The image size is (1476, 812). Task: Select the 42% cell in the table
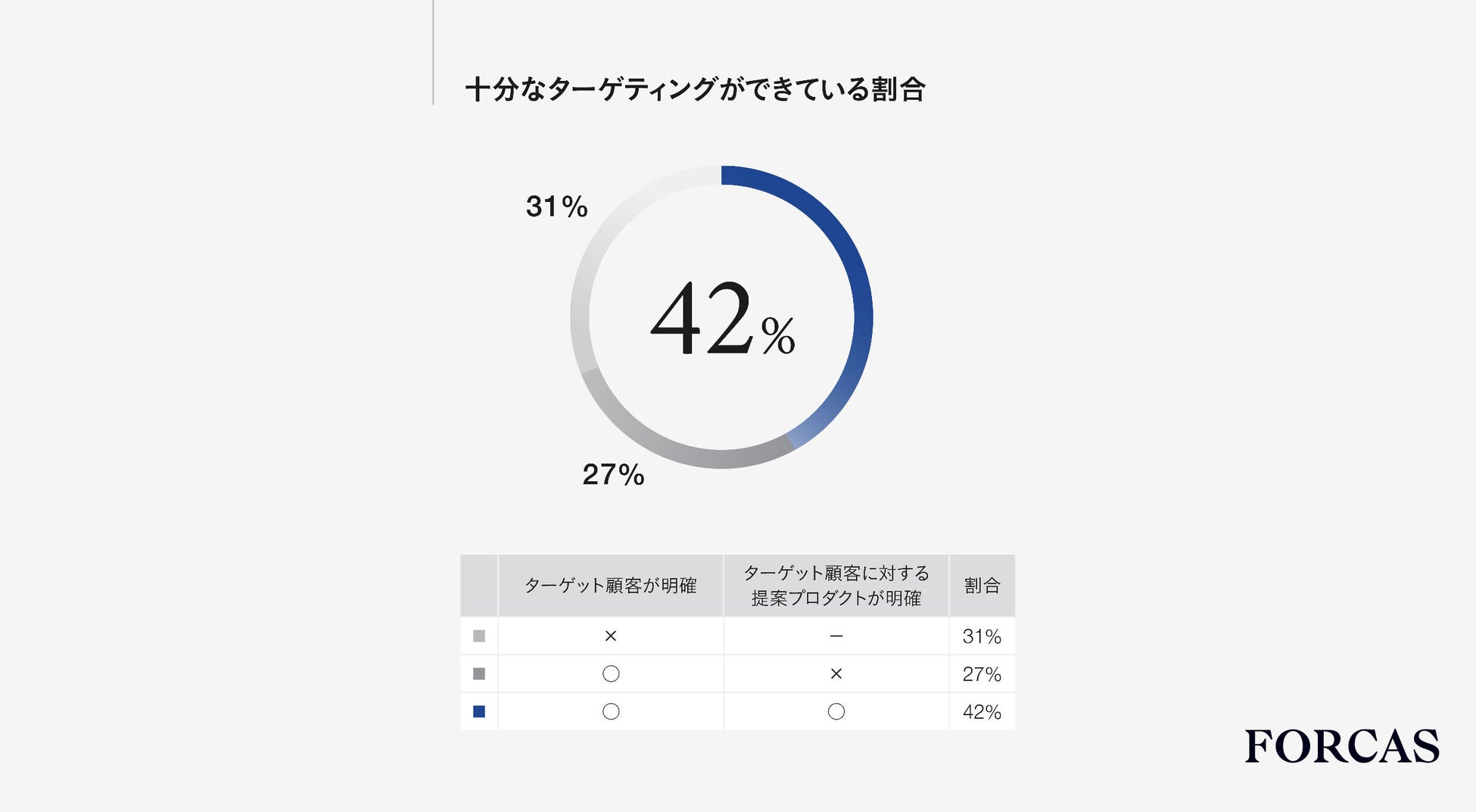[982, 712]
